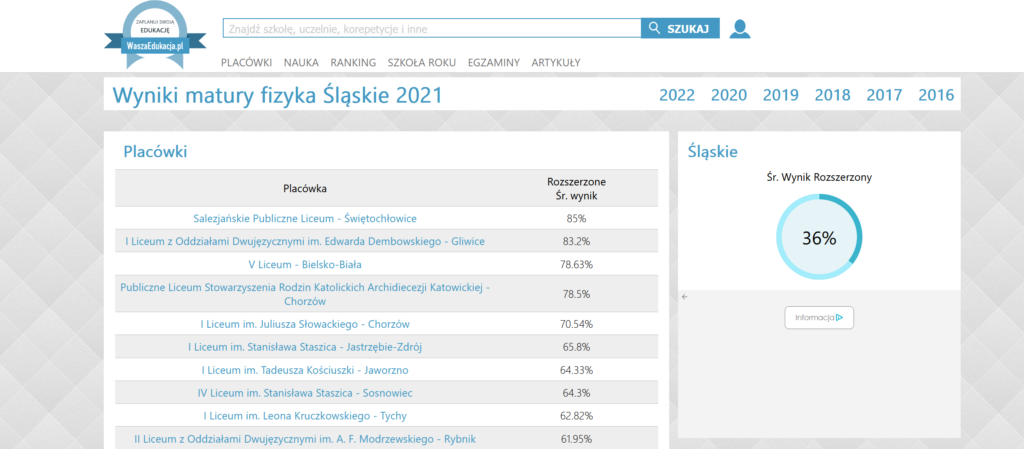The width and height of the screenshot is (1024, 449).
Task: Go to the RANKING menu
Action: (x=353, y=62)
